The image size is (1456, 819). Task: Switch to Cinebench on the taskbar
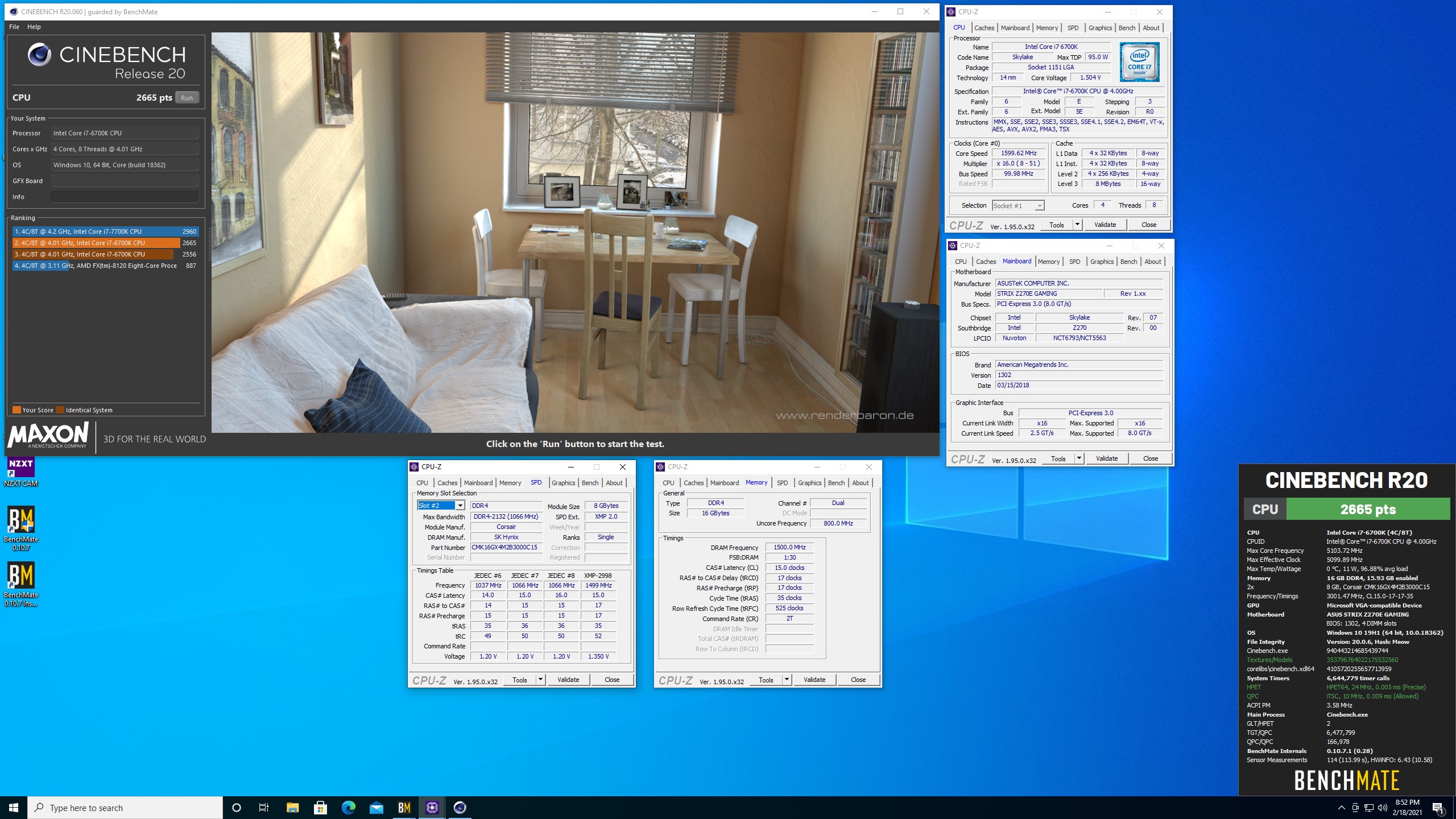[460, 808]
